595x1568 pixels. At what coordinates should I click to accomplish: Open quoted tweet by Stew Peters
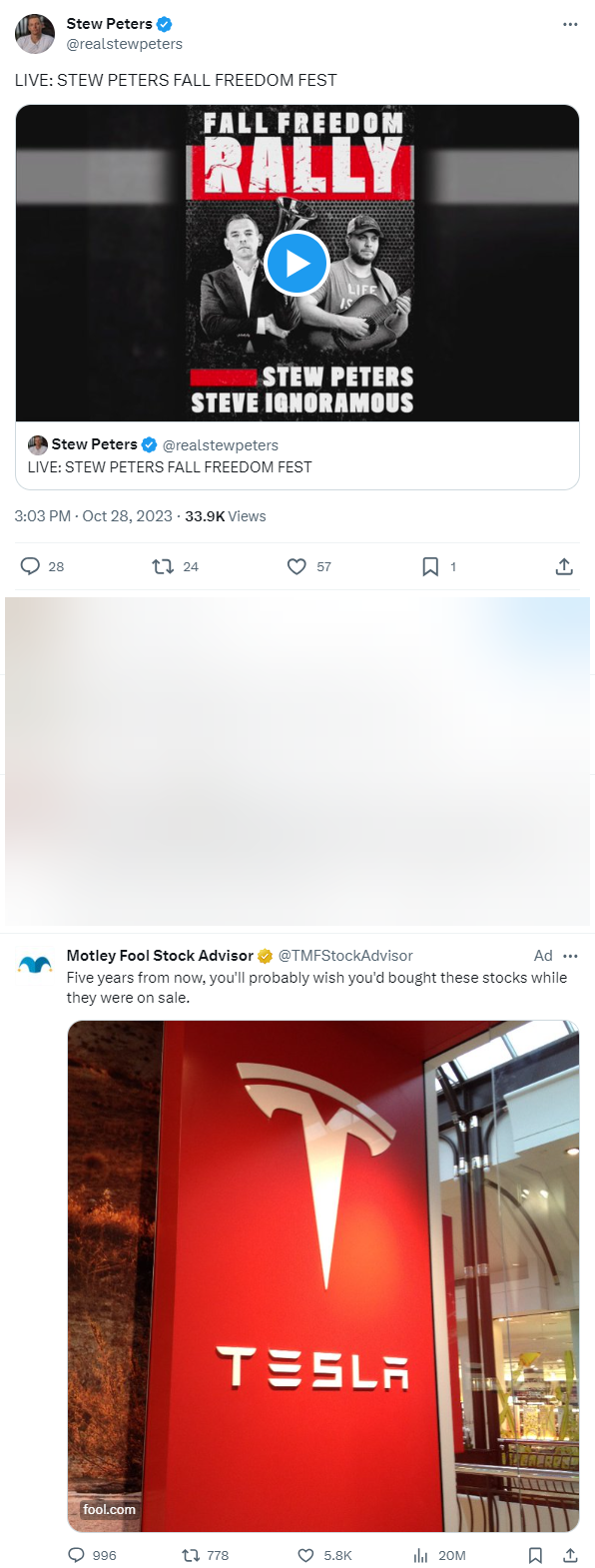297,456
